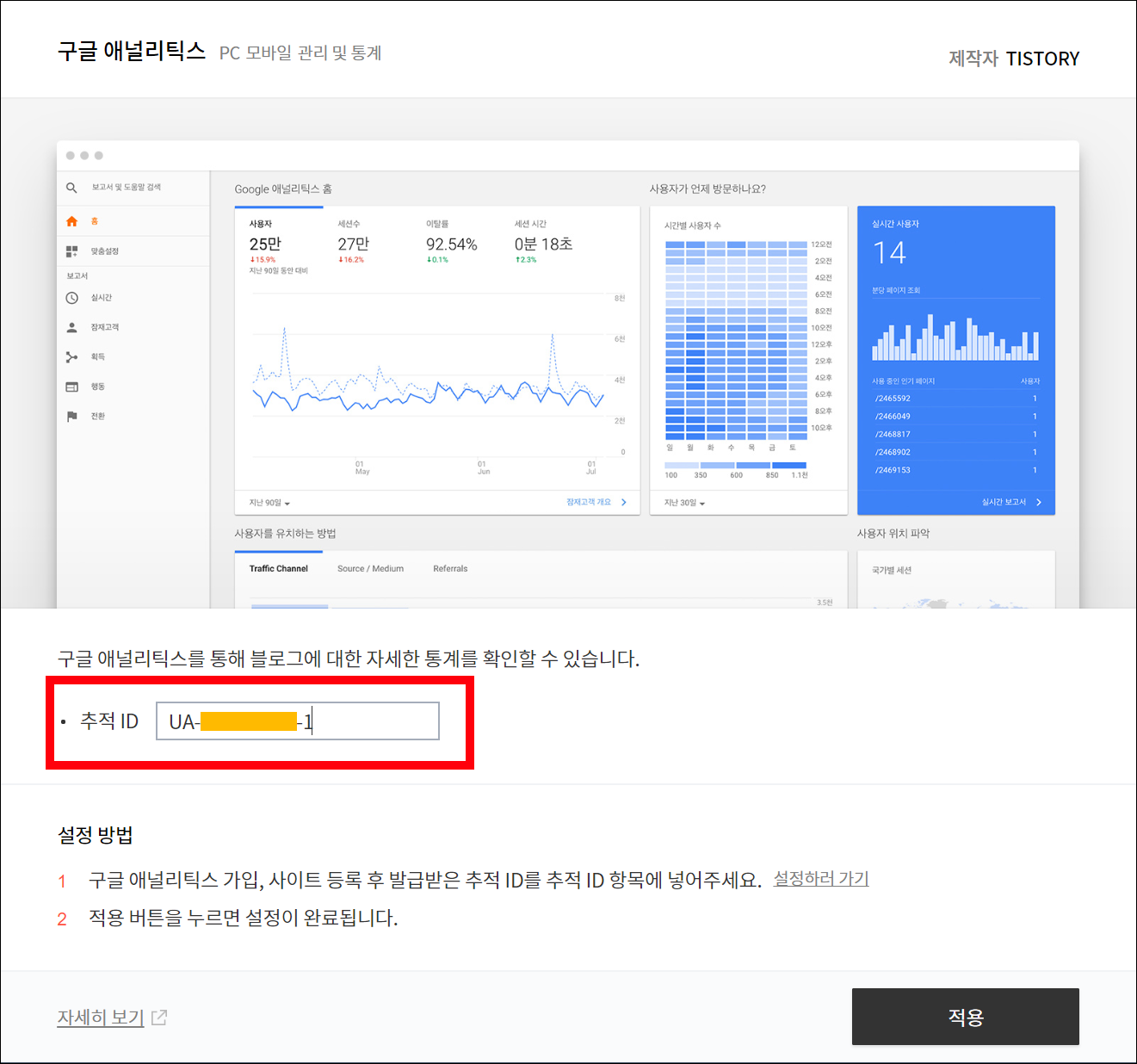Screen dimensions: 1137x1064
Task: Expand the 지난 90일 dropdown
Action: coord(269,503)
